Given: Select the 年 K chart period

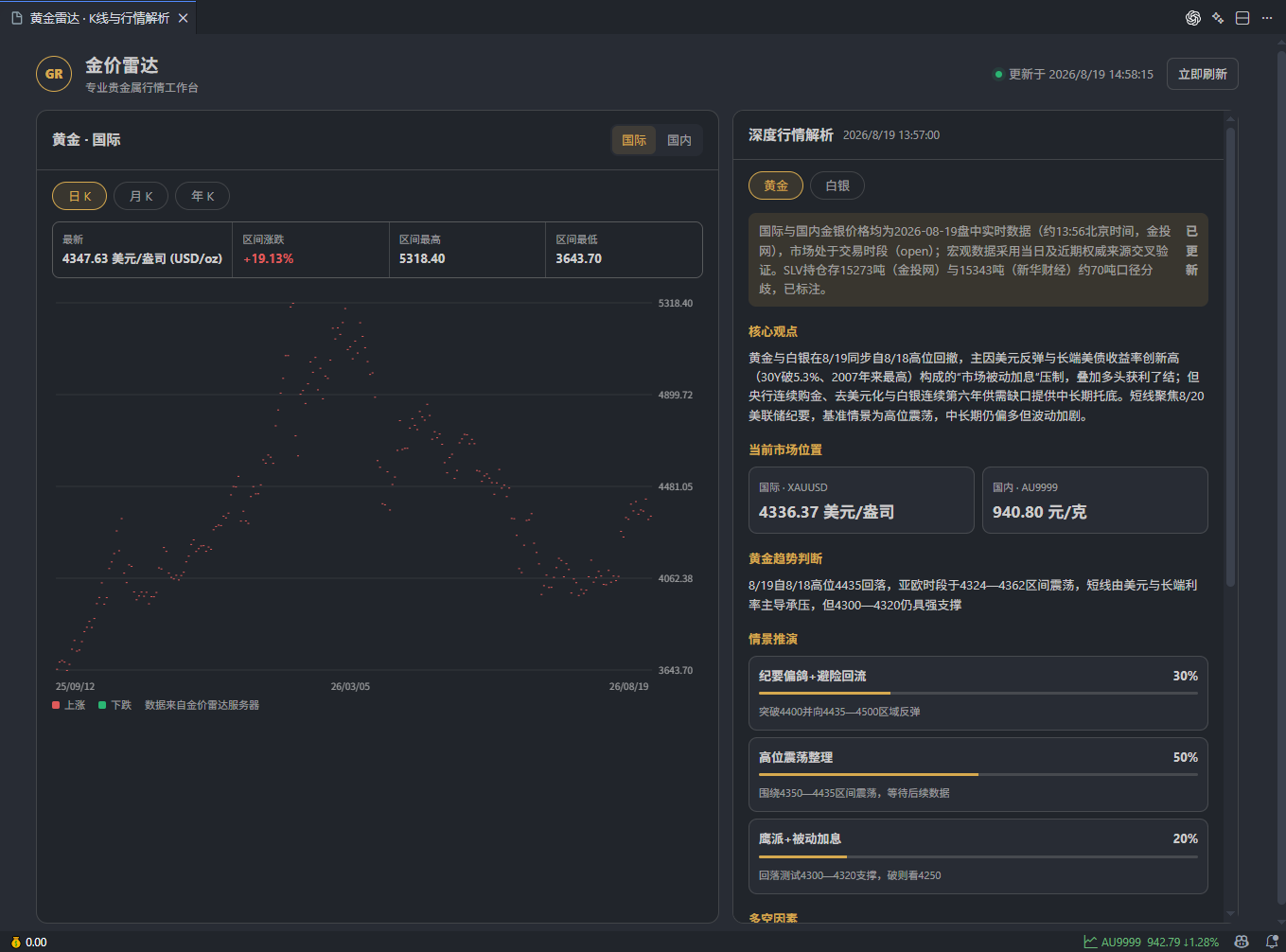Looking at the screenshot, I should [x=203, y=196].
